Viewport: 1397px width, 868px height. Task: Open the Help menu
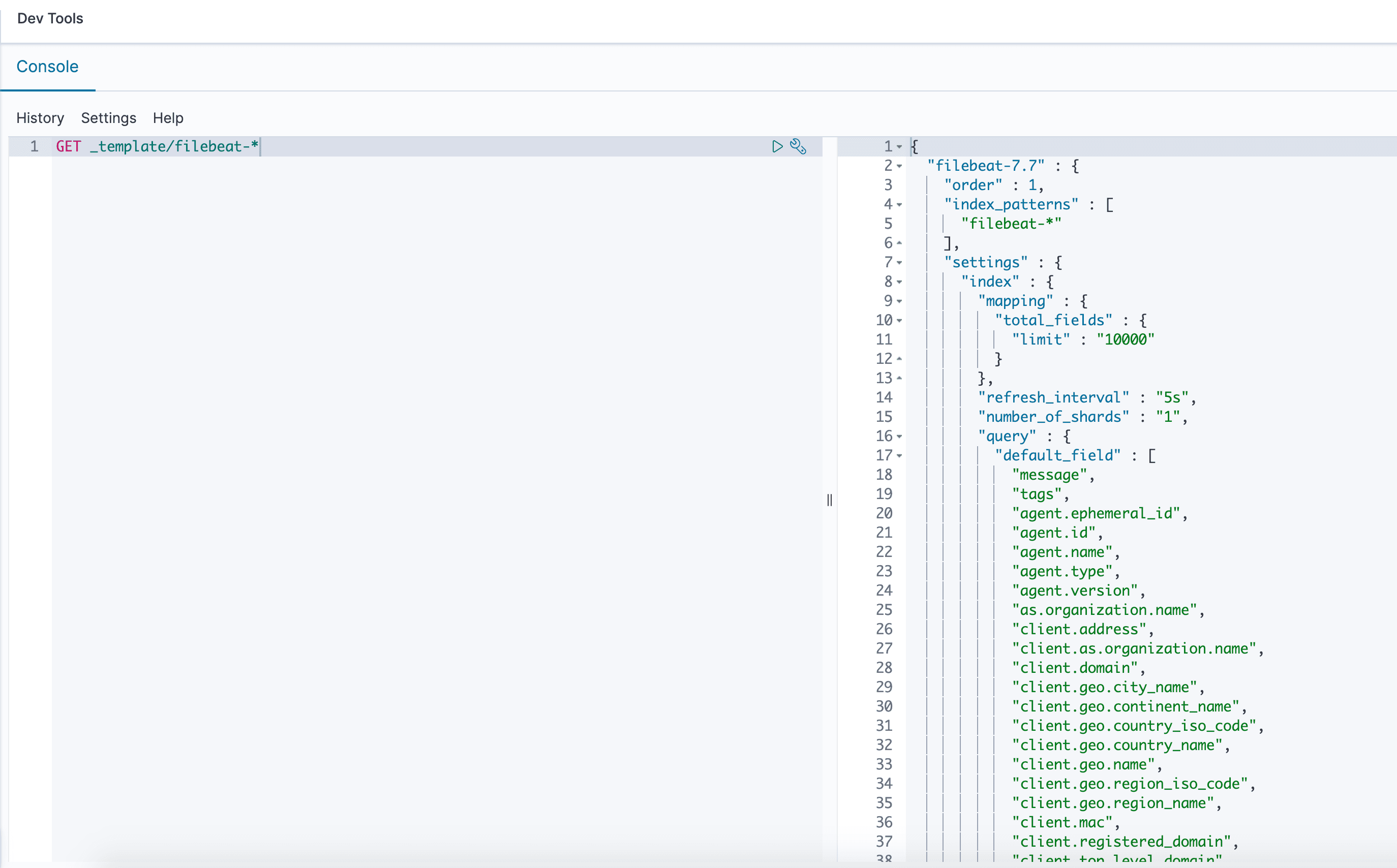(168, 118)
